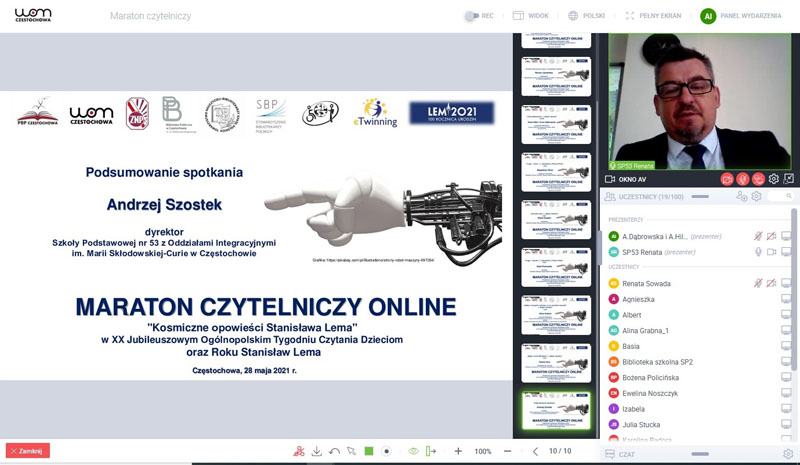
Task: Open the POLSKI language selector
Action: point(586,16)
